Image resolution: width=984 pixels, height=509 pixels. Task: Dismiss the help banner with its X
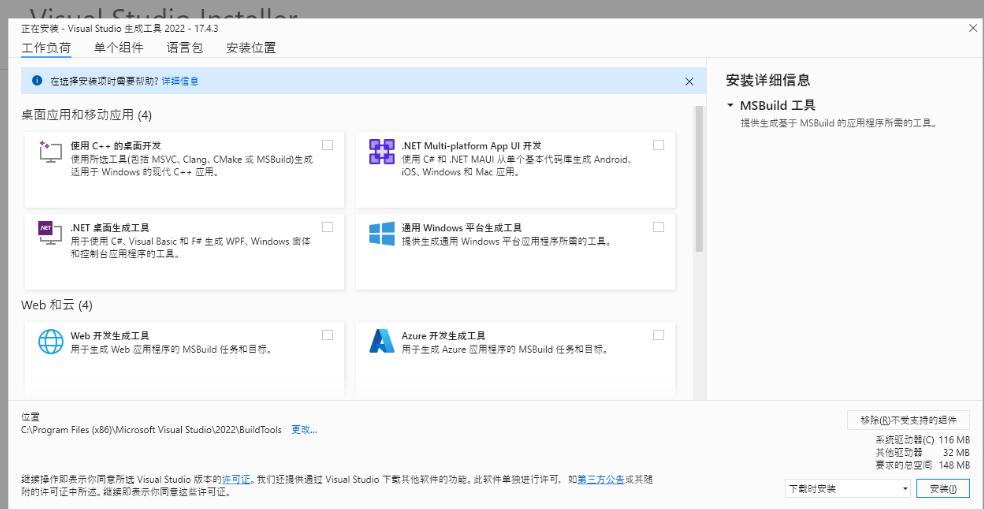(689, 82)
